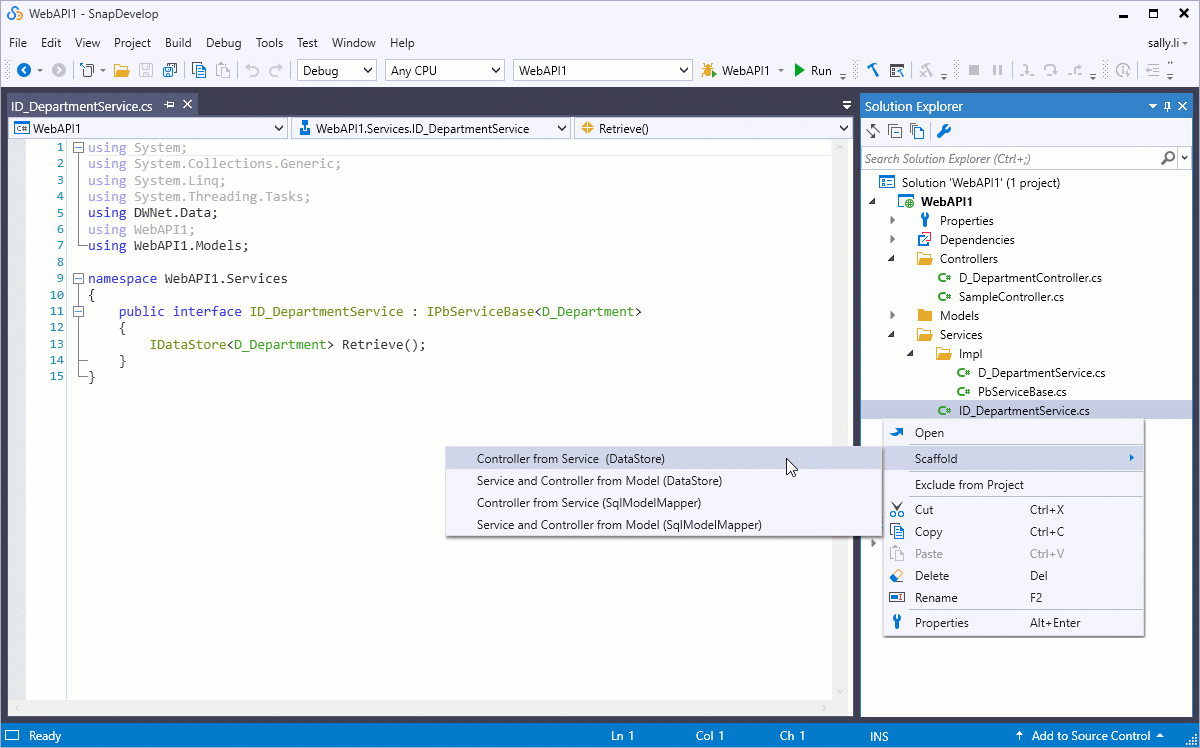Image resolution: width=1200 pixels, height=748 pixels.
Task: Open the Tools menu
Action: coord(269,43)
